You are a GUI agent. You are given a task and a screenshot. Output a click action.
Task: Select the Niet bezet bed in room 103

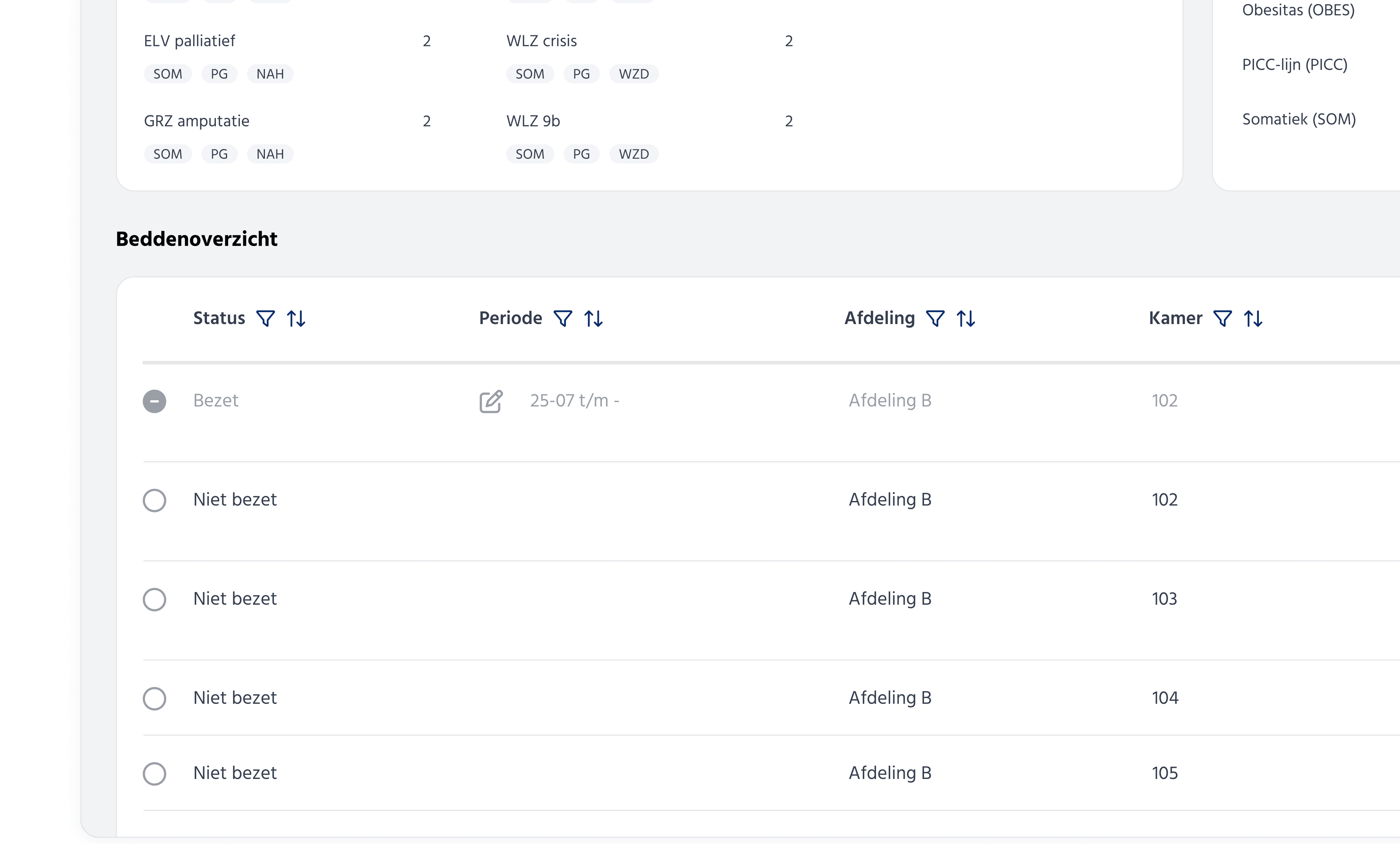click(155, 599)
